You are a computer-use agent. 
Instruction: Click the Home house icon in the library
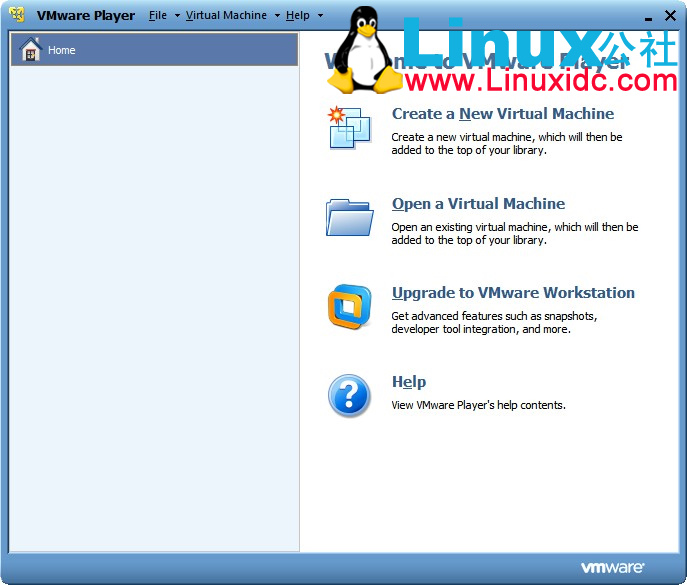click(x=31, y=50)
